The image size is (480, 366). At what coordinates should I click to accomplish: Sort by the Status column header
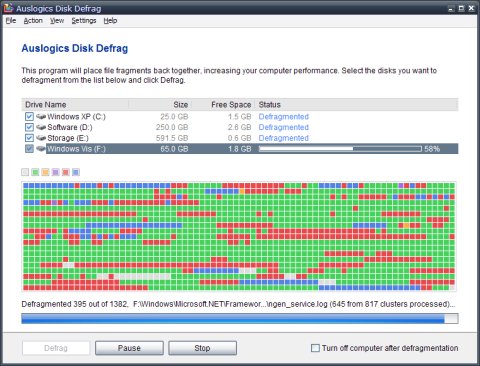(x=357, y=104)
